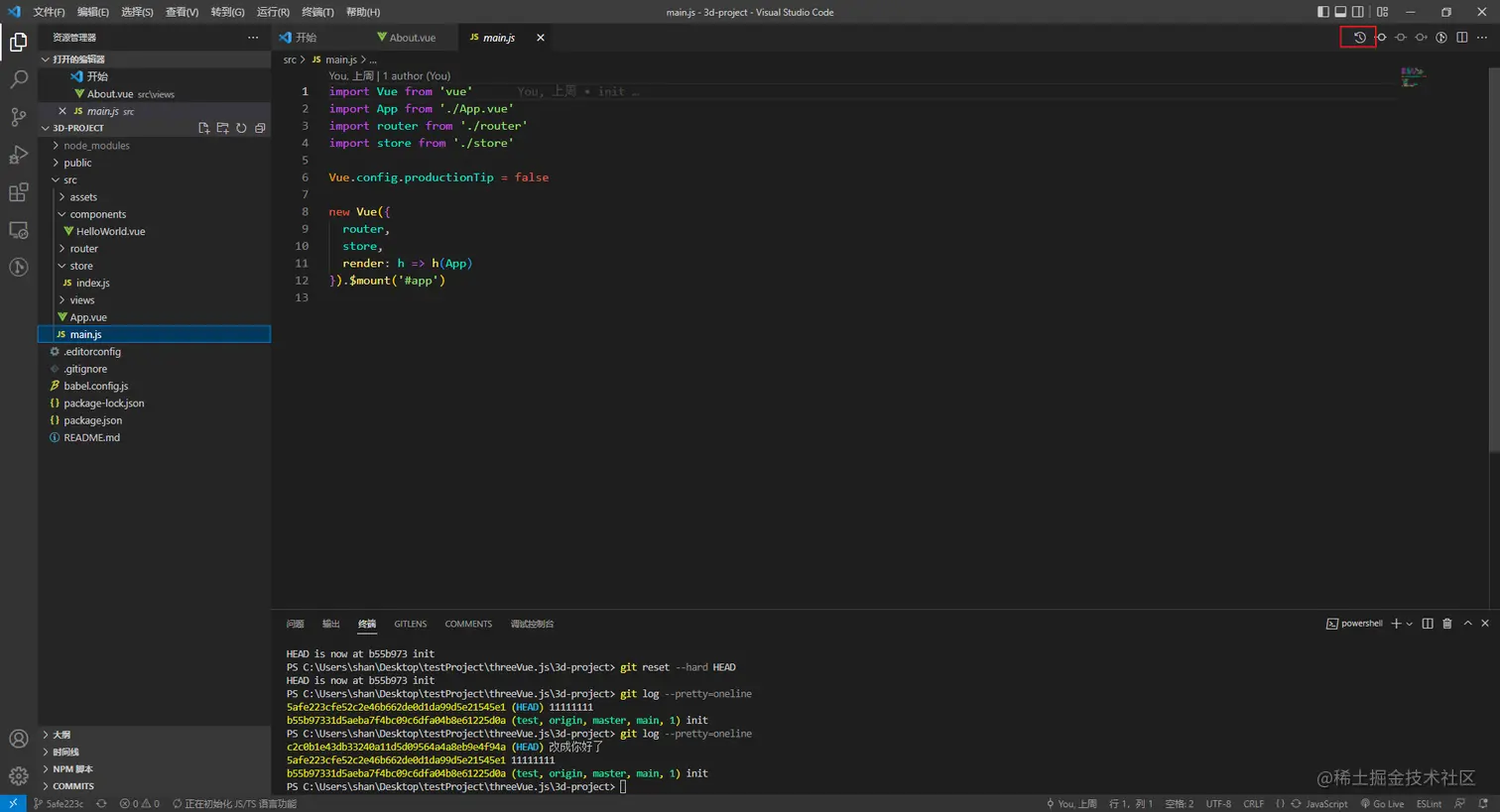The image size is (1500, 812).
Task: Expand the node_modules folder
Action: 154,146
